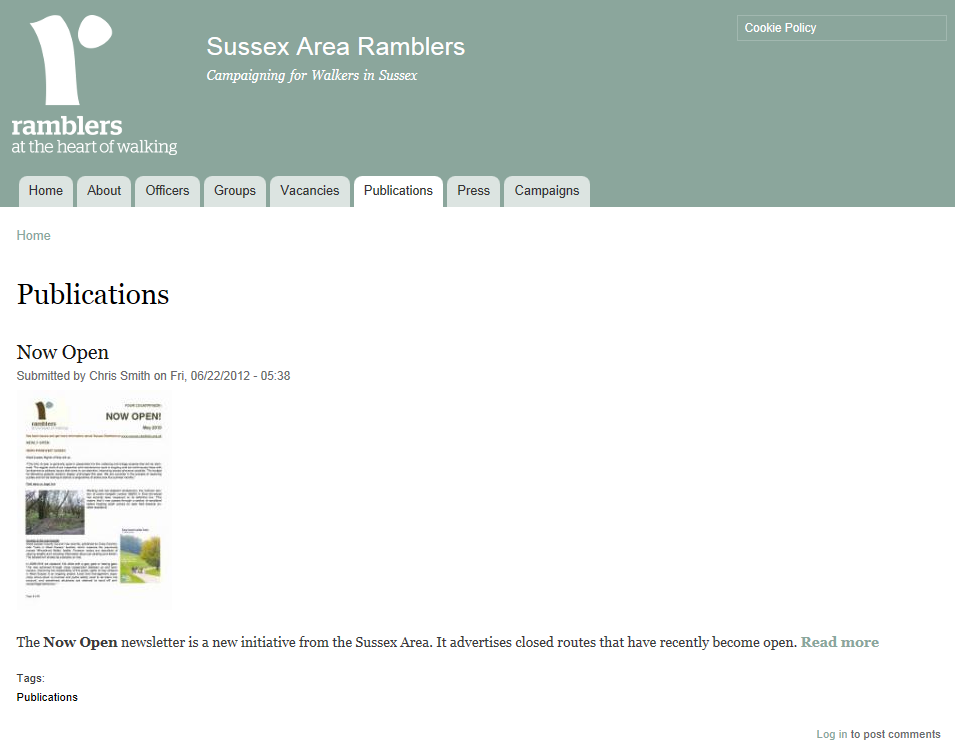Viewport: 955px width, 755px height.
Task: Follow the Read more link
Action: (840, 642)
